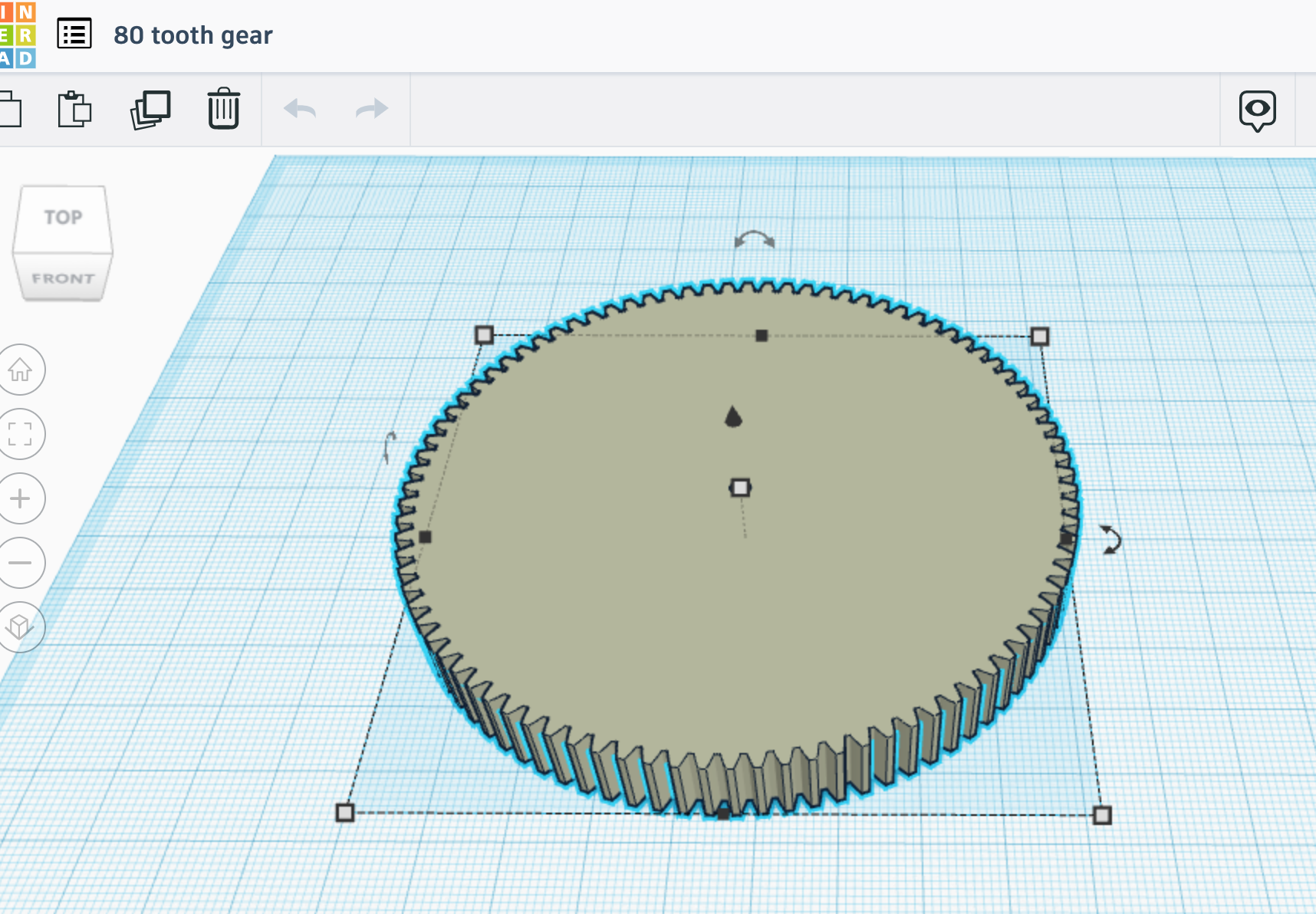Select the Duplicate icon
The width and height of the screenshot is (1316, 914).
(150, 109)
